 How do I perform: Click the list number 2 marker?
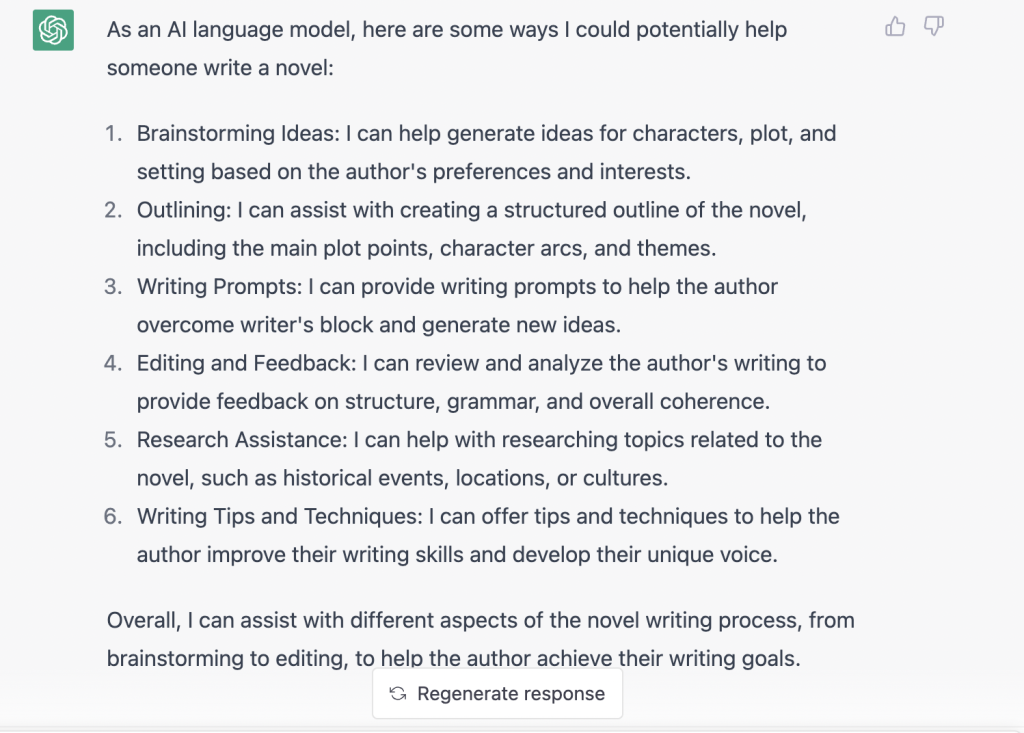click(113, 210)
